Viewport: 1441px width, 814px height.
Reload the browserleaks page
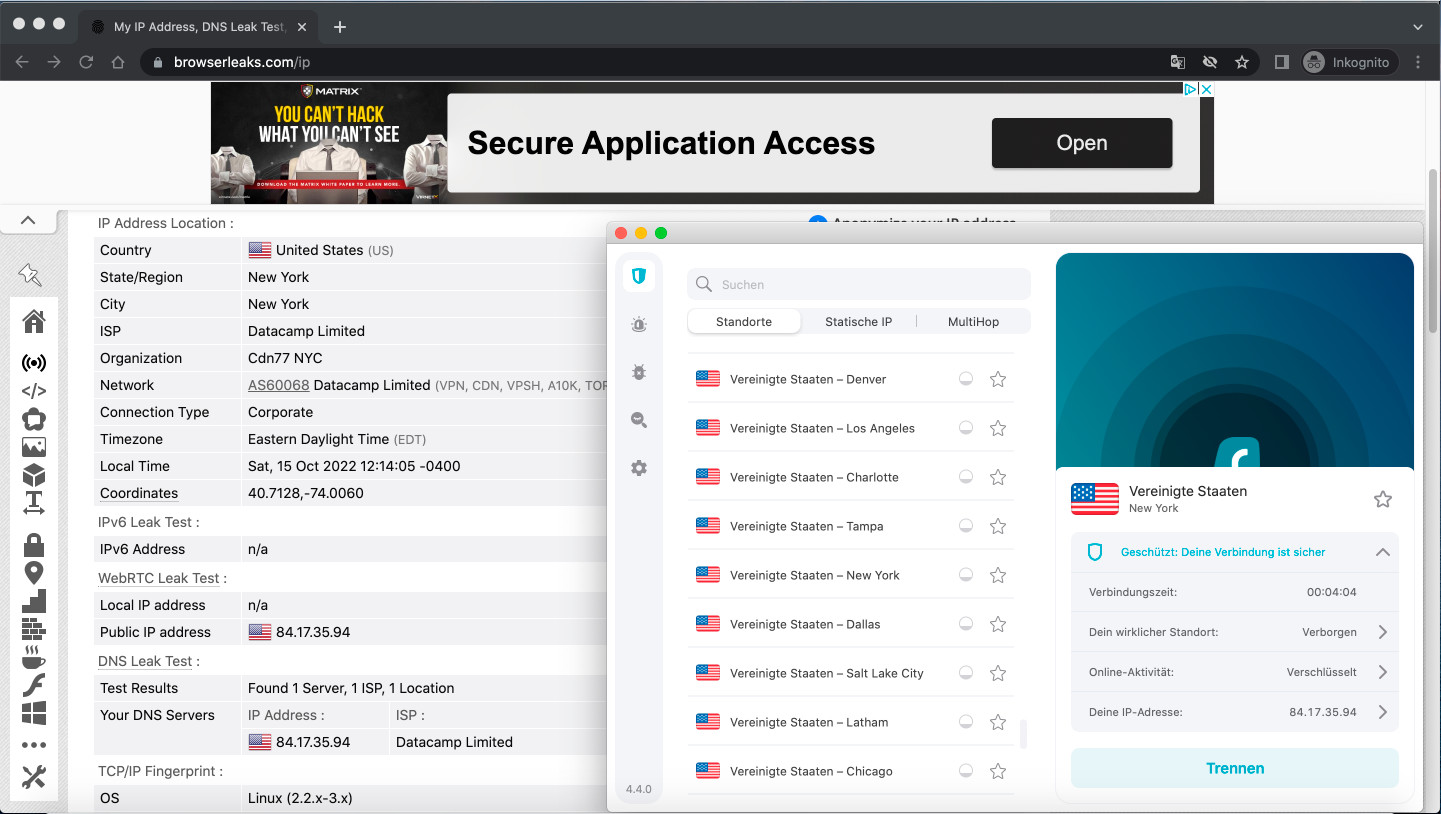click(86, 62)
